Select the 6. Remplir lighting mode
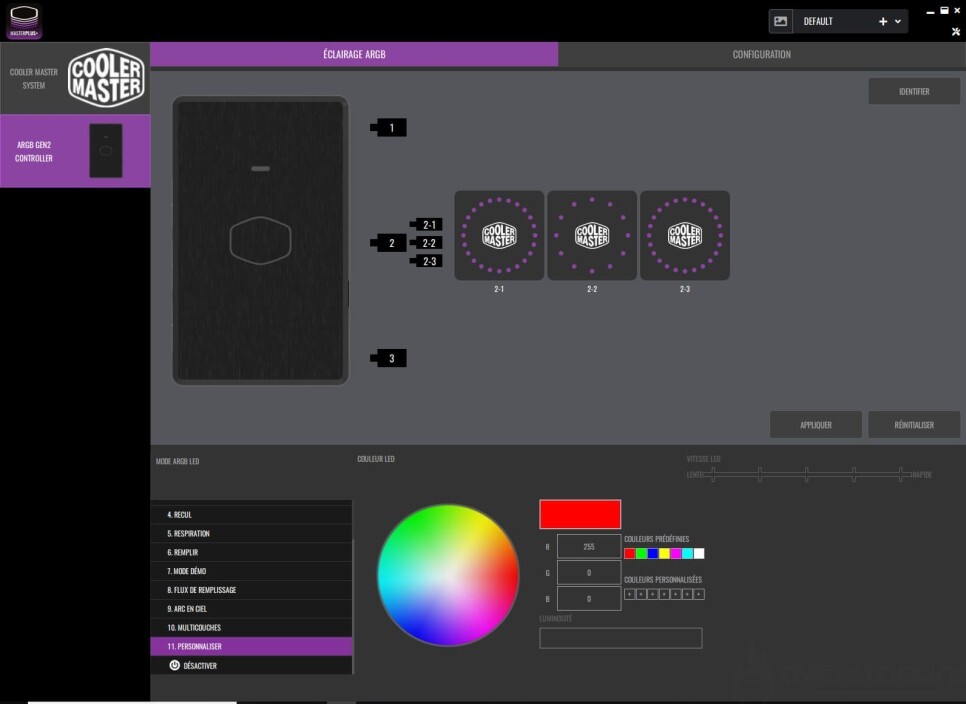Viewport: 966px width, 704px height. [x=251, y=552]
